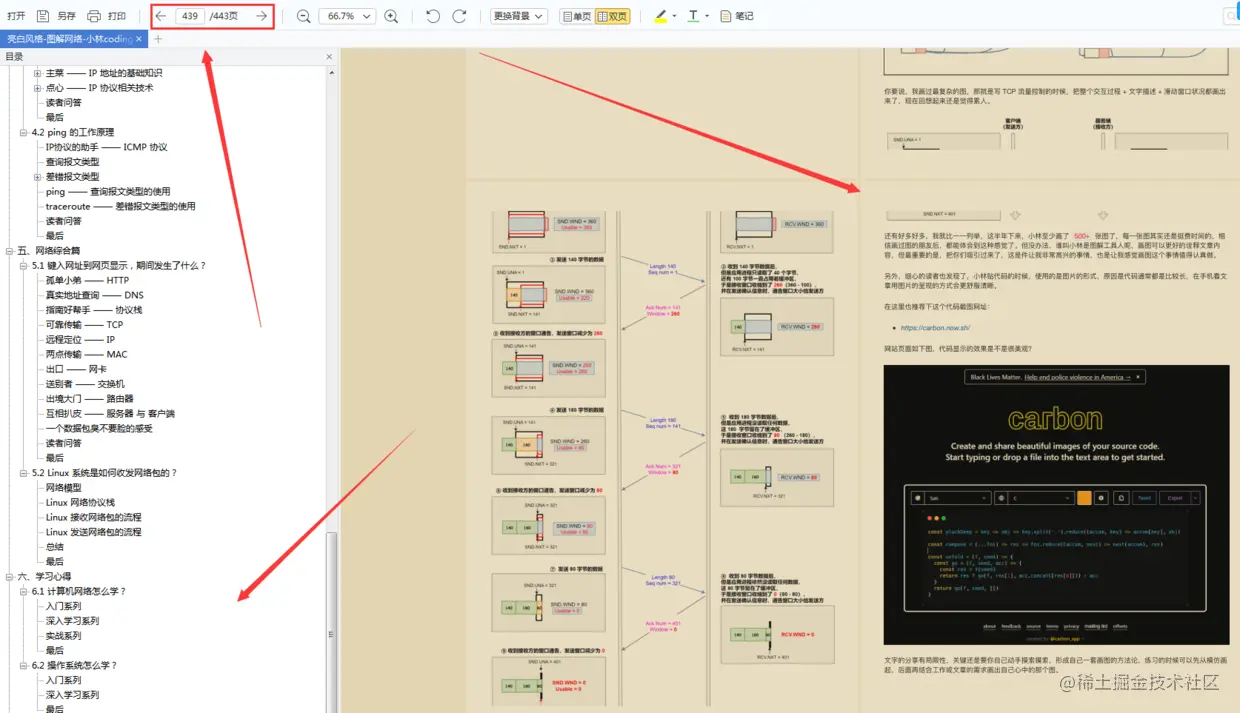Open the change background (更换背景) dropdown
The image size is (1240, 713).
[x=518, y=16]
